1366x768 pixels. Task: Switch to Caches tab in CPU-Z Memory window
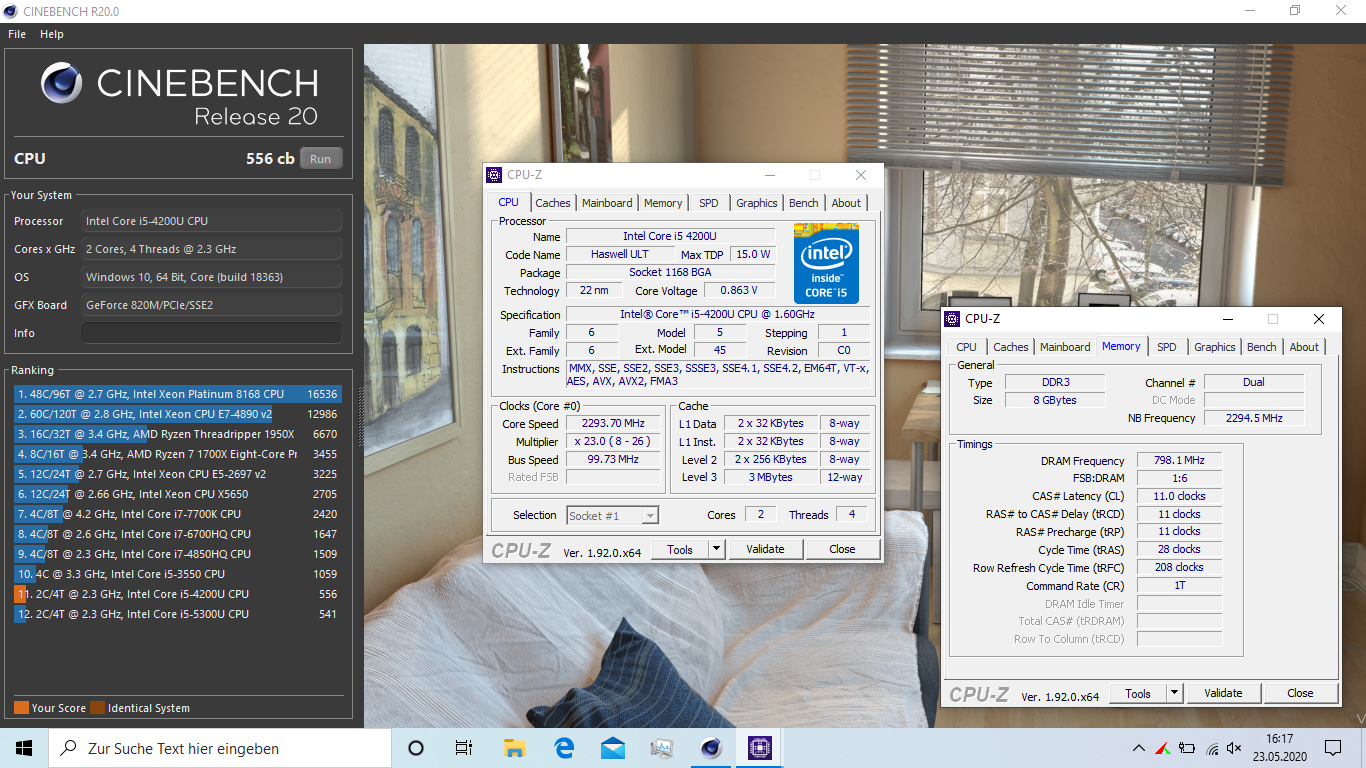pos(1010,347)
